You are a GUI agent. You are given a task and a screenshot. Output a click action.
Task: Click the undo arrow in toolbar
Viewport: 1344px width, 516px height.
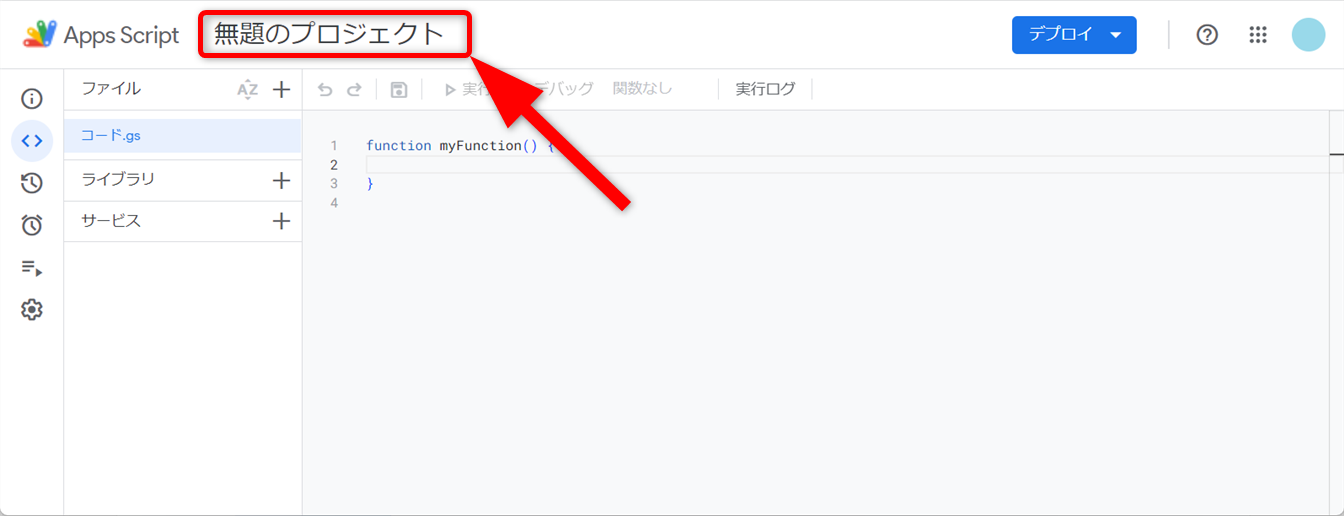[x=325, y=90]
